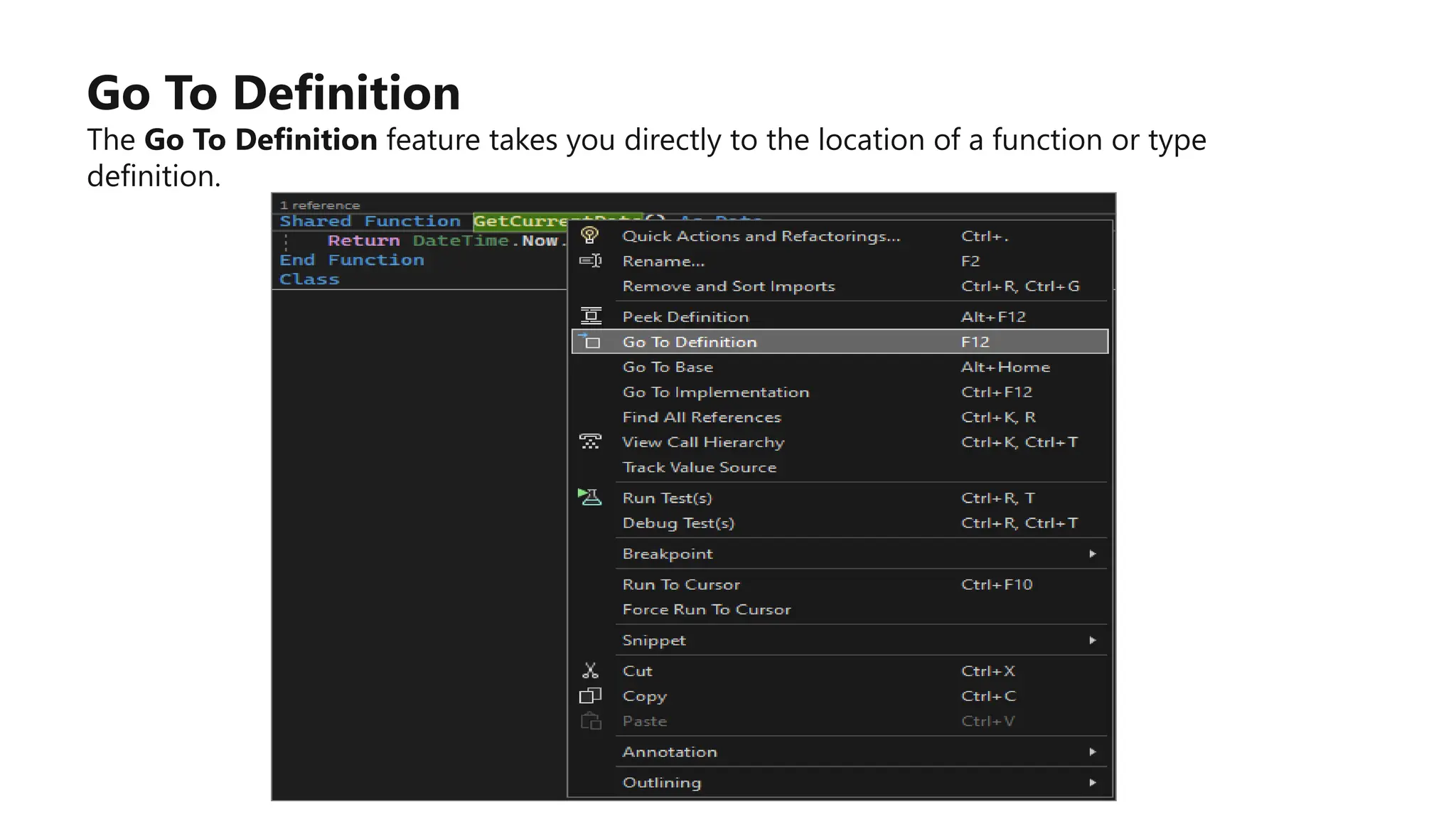
Task: Select Cut from the context menu
Action: (840, 670)
